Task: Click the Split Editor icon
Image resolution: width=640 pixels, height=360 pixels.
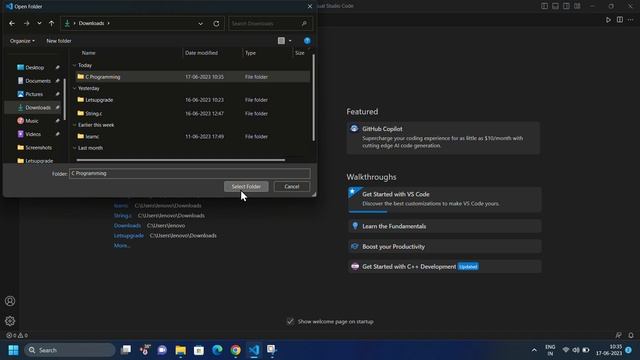Action: pyautogui.click(x=620, y=20)
